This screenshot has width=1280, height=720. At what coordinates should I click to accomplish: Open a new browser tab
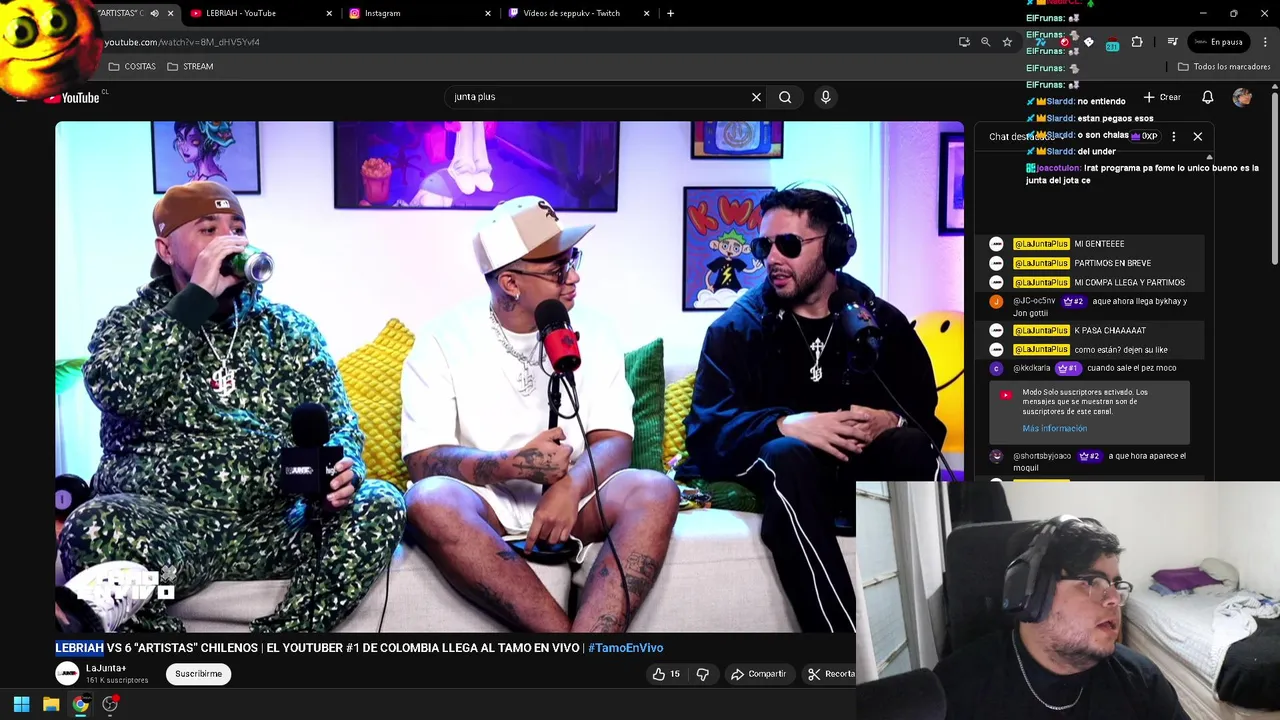point(670,13)
